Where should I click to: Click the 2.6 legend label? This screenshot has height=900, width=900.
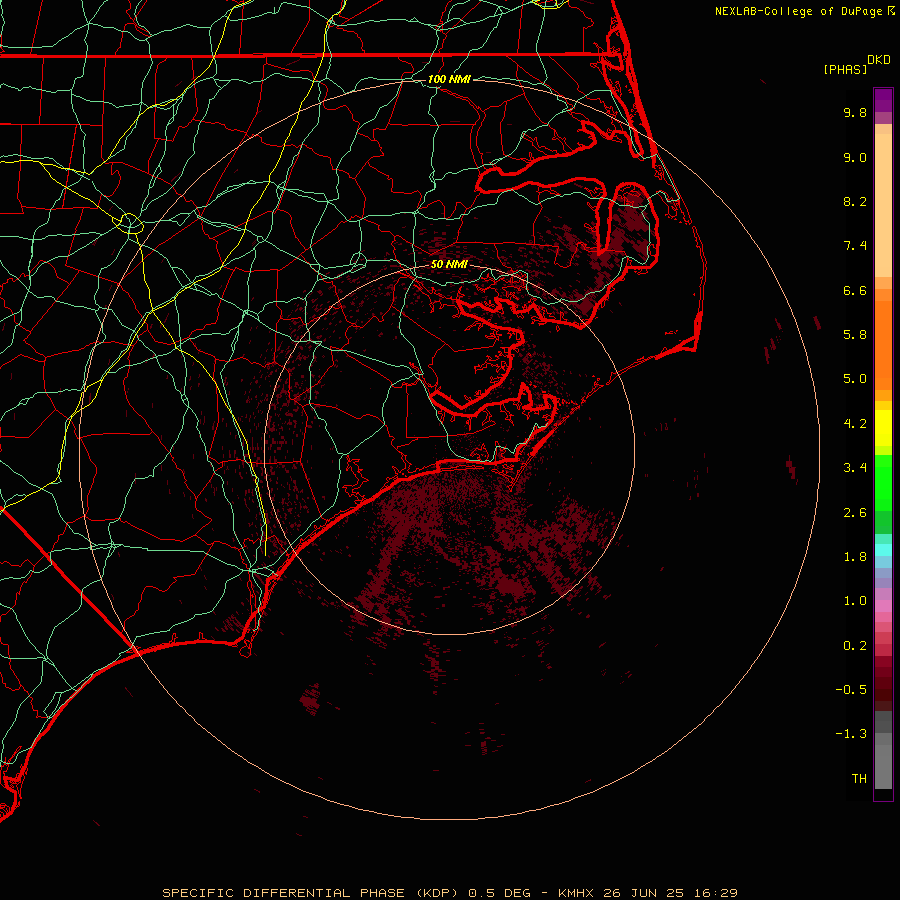pyautogui.click(x=855, y=513)
